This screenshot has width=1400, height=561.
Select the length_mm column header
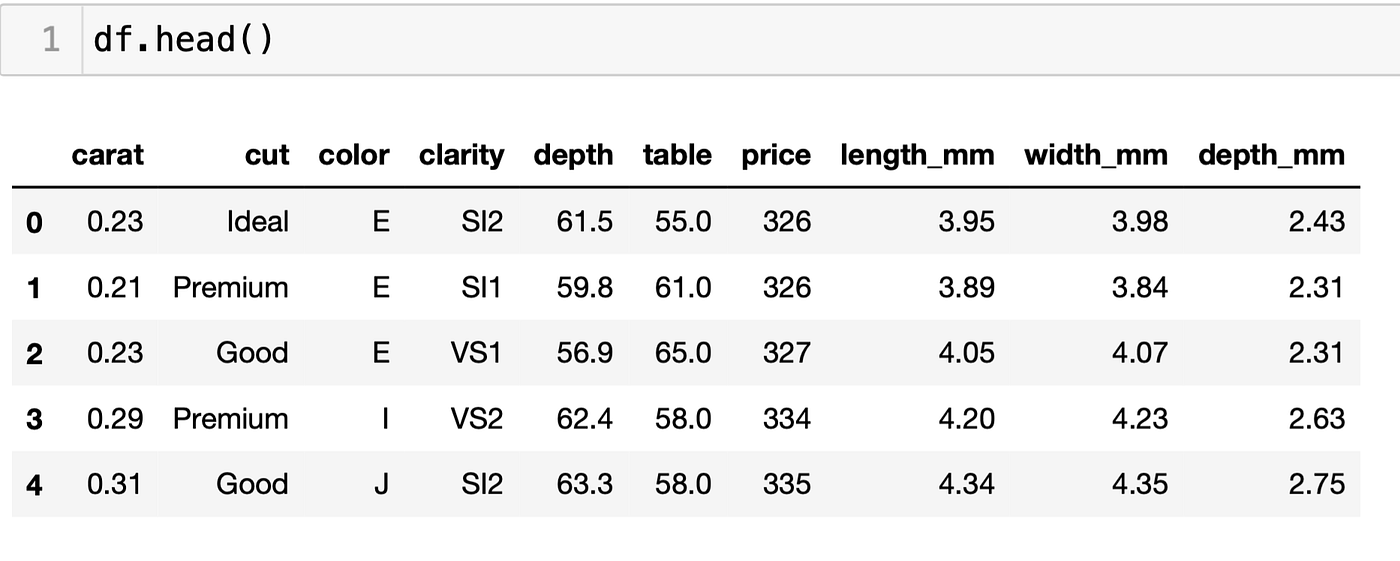coord(917,155)
